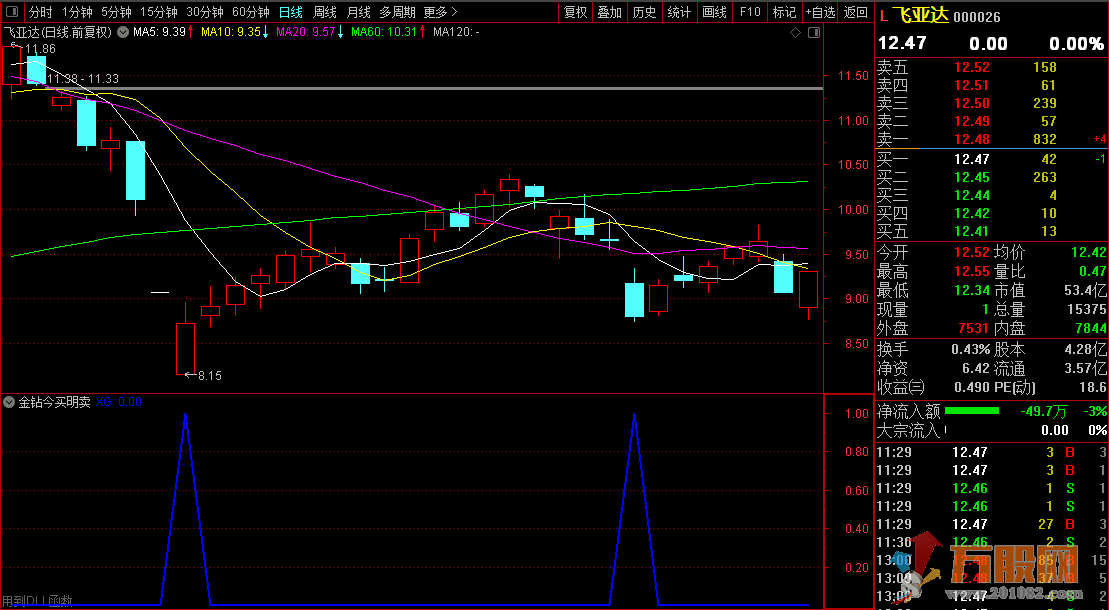Viewport: 1109px width, 610px height.
Task: Click the 买五 price 12.41
Action: click(x=972, y=231)
